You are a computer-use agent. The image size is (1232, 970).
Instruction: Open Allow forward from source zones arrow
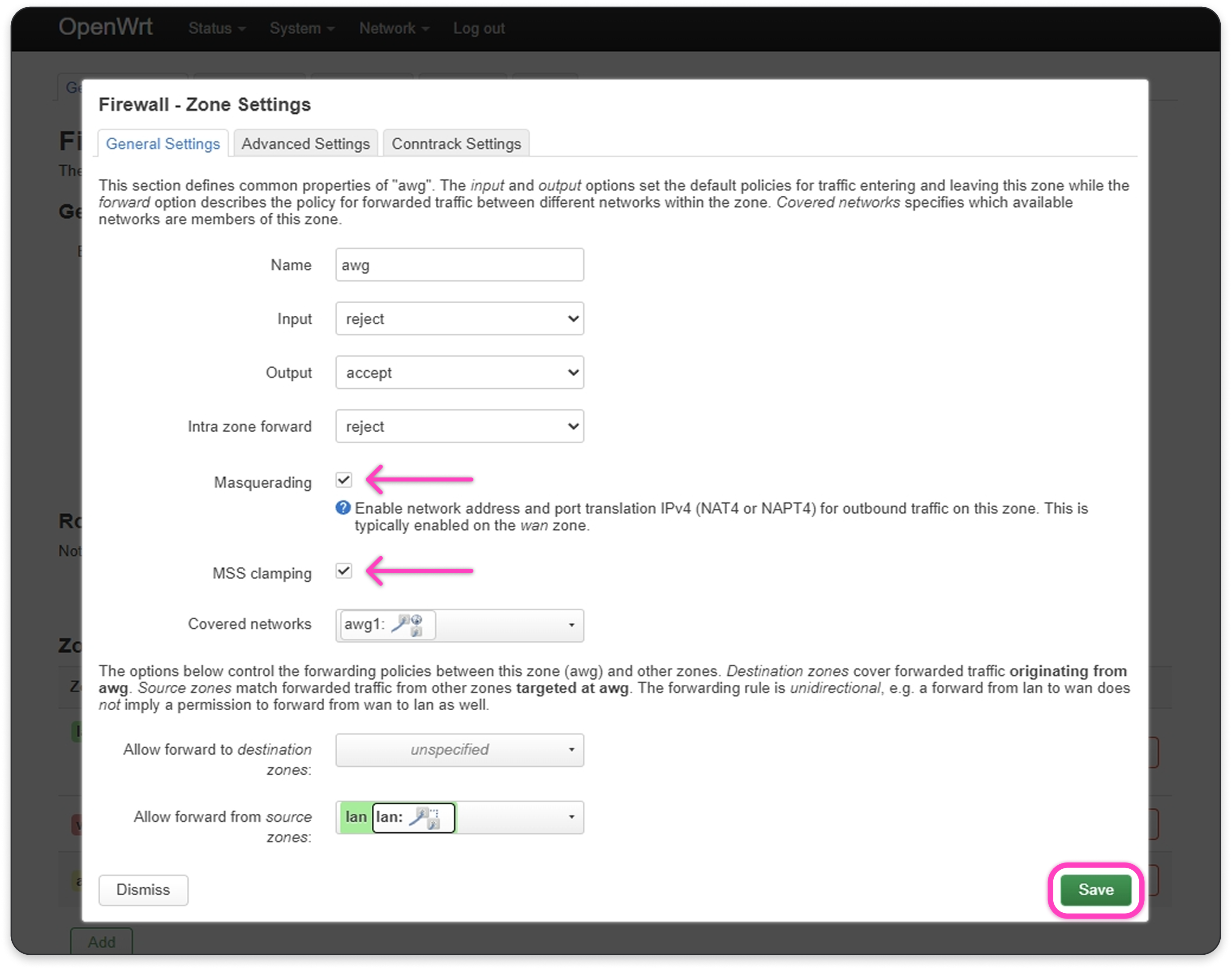point(571,817)
